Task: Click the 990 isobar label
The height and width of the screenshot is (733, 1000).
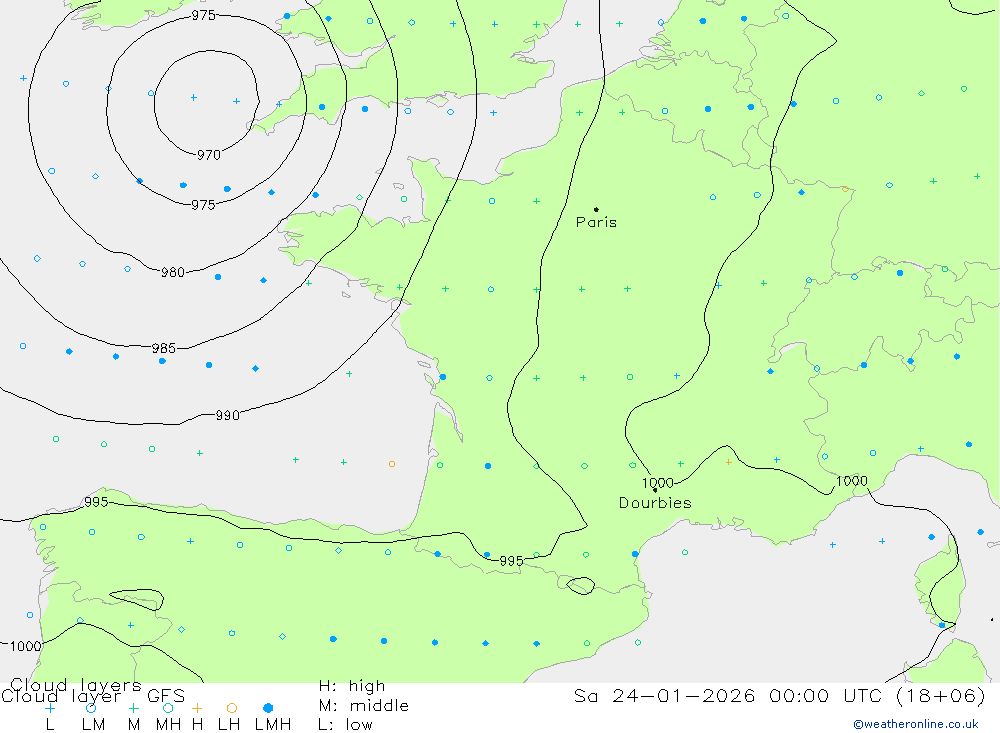Action: point(227,415)
